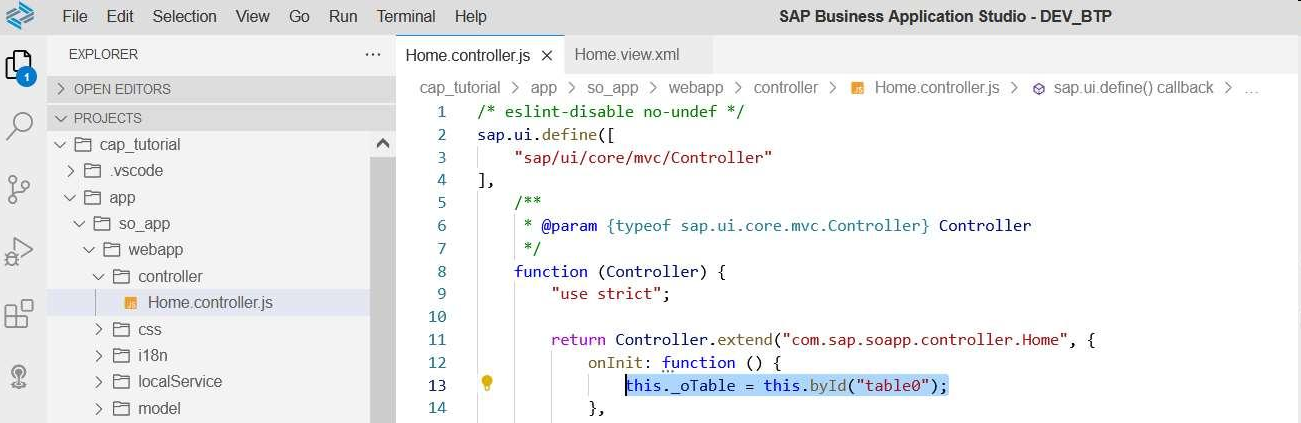Switch to the Home.view.xml tab
The width and height of the screenshot is (1301, 423).
[627, 54]
